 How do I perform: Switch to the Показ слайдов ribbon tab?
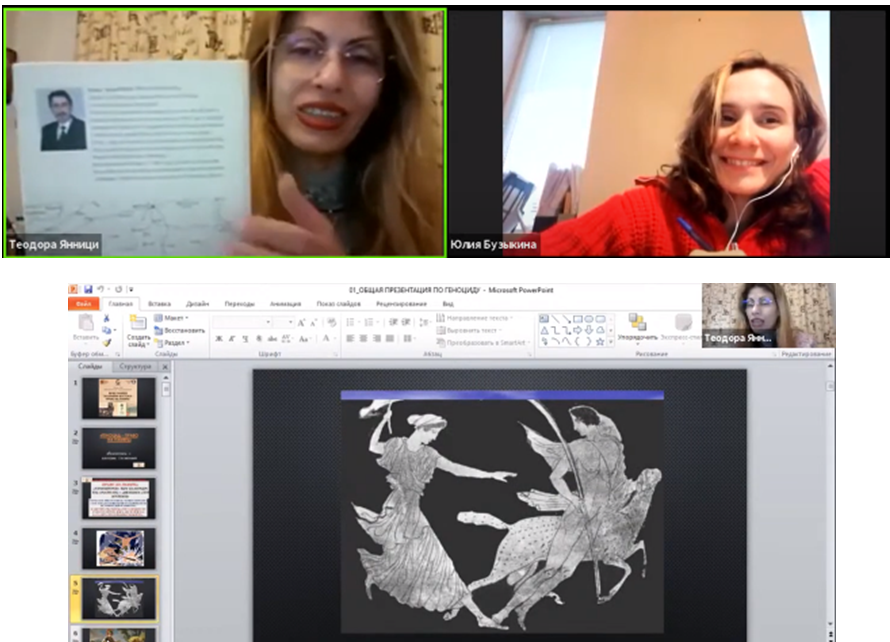tap(338, 304)
